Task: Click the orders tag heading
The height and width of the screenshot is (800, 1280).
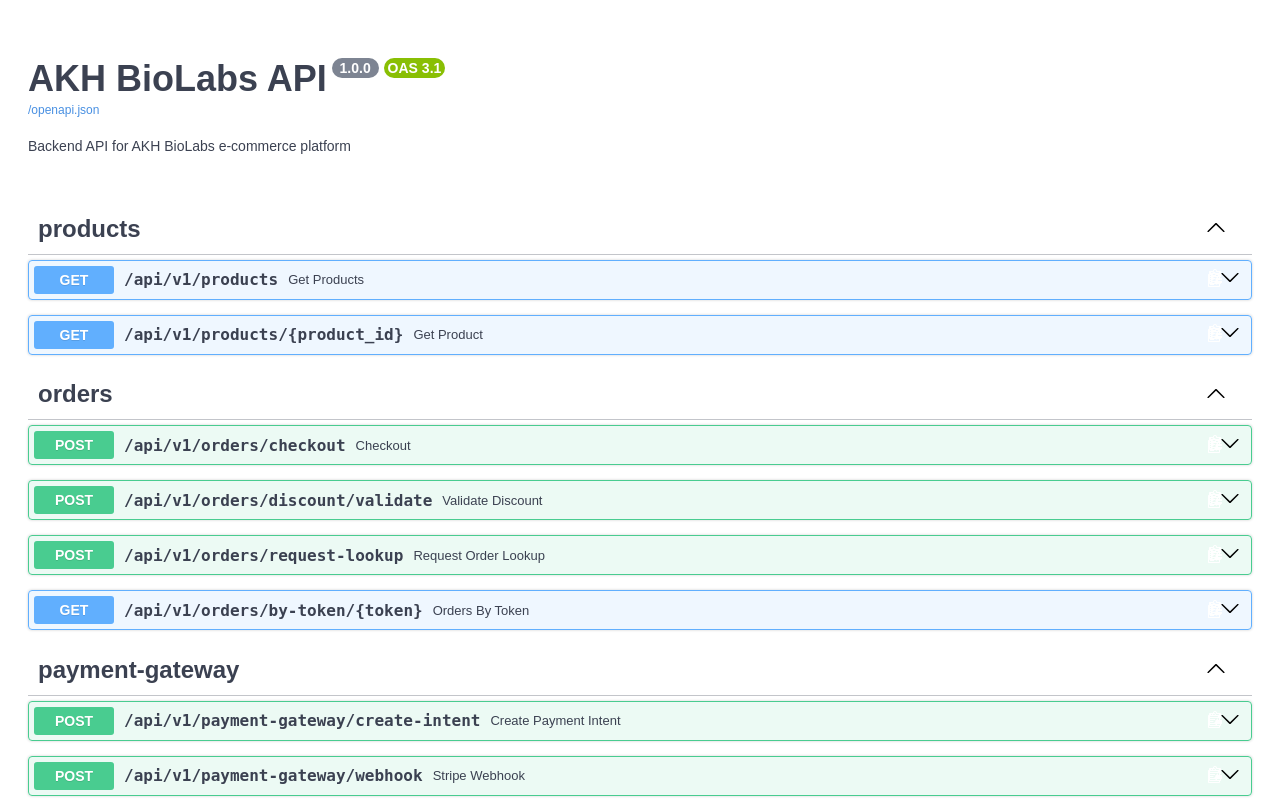Action: (x=75, y=394)
